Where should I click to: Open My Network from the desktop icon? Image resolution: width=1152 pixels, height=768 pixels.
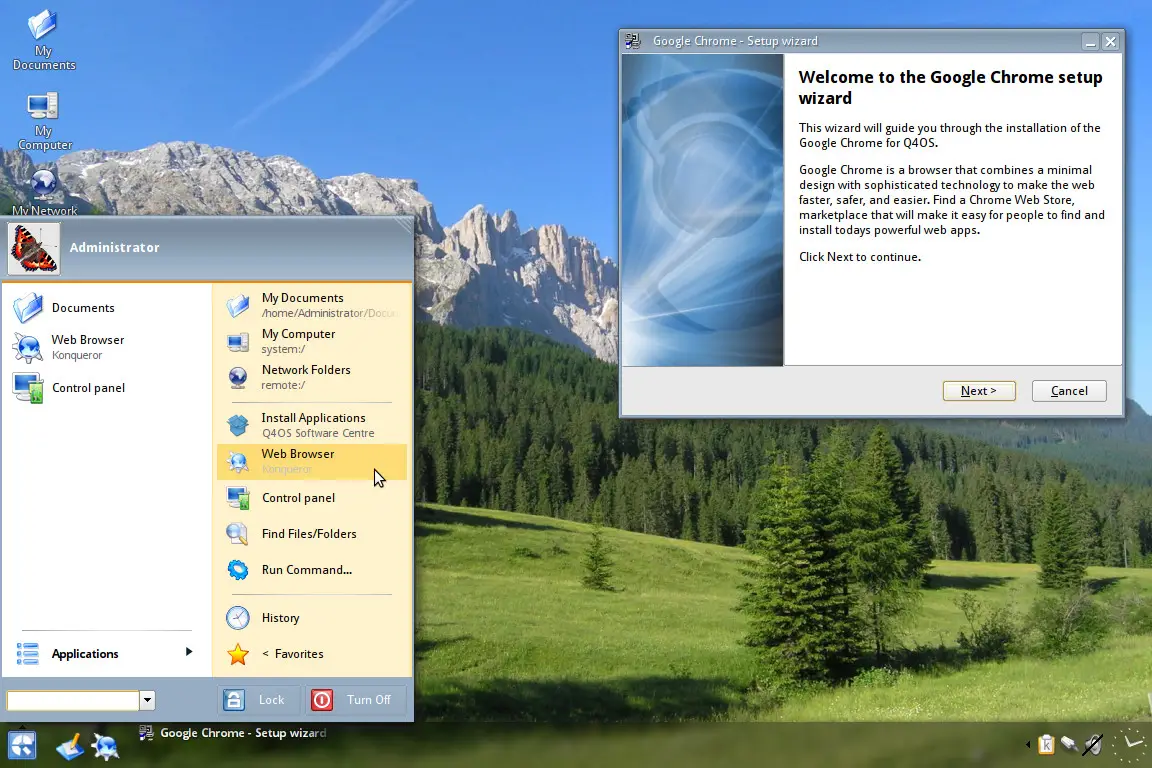point(42,185)
